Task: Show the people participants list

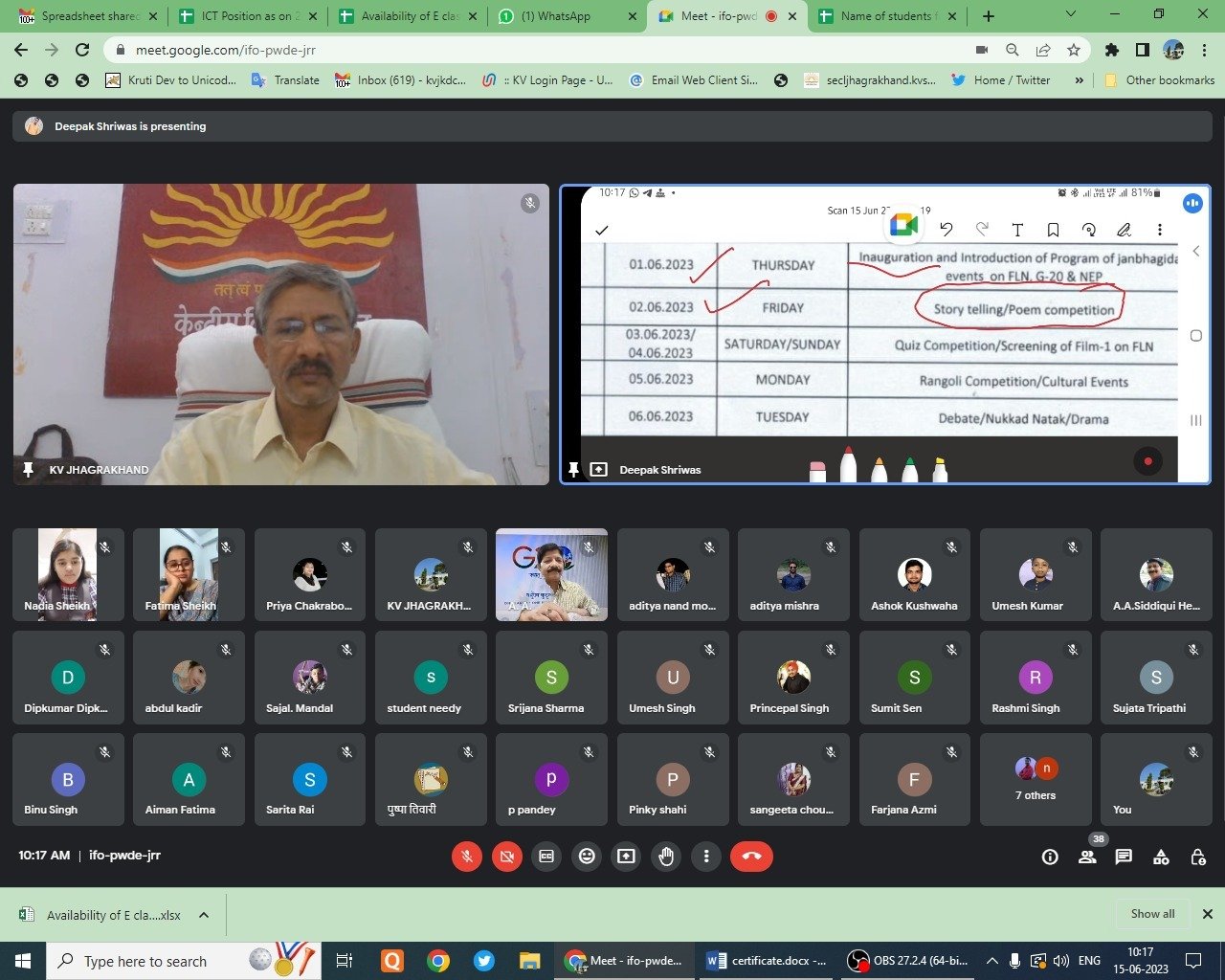Action: click(1087, 857)
